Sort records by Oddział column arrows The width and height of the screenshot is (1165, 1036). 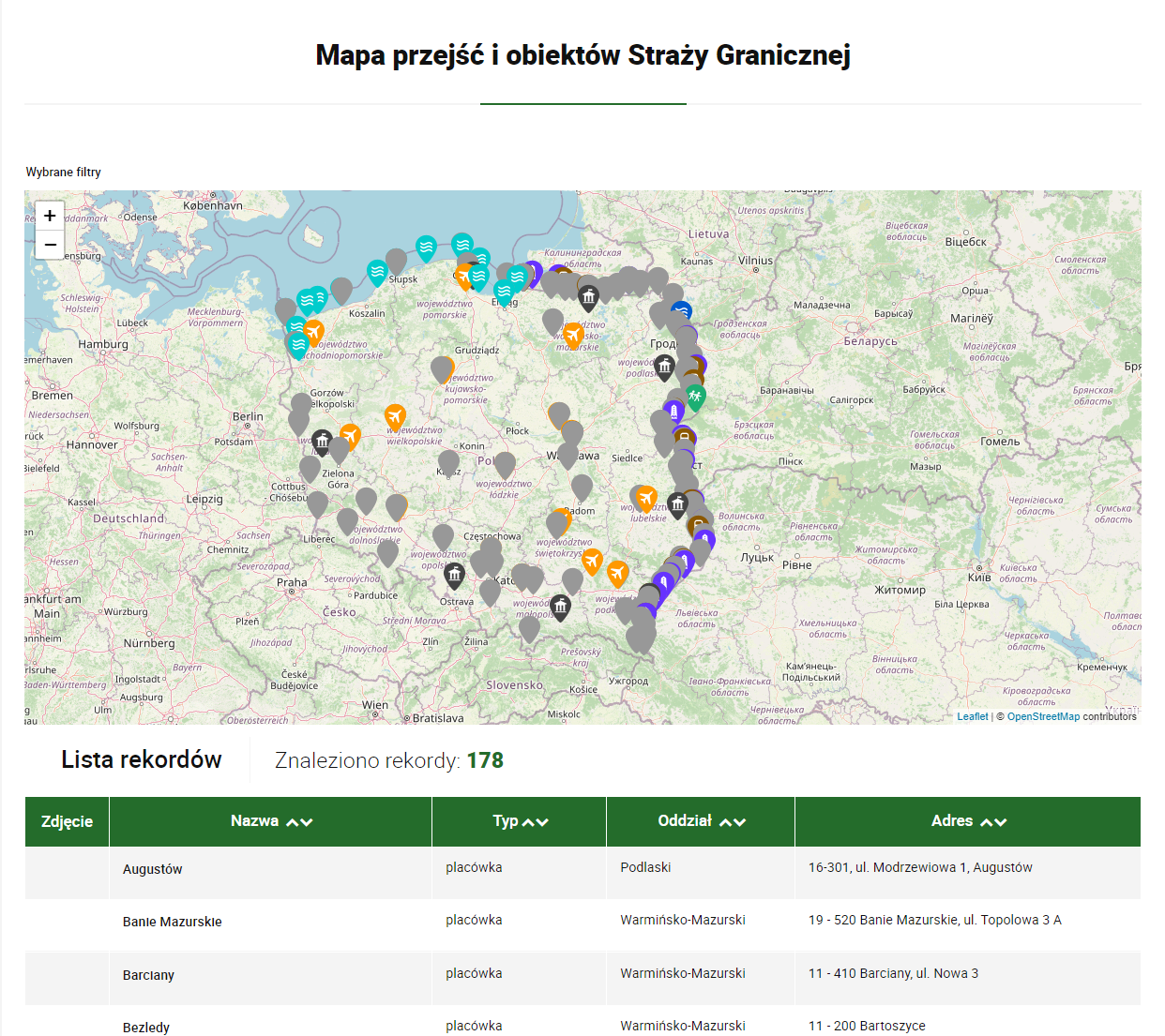[733, 822]
